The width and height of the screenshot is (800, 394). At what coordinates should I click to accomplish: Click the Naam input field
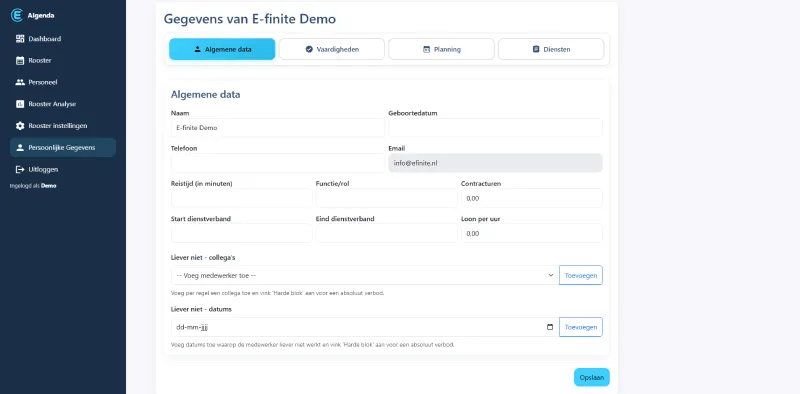pyautogui.click(x=278, y=128)
